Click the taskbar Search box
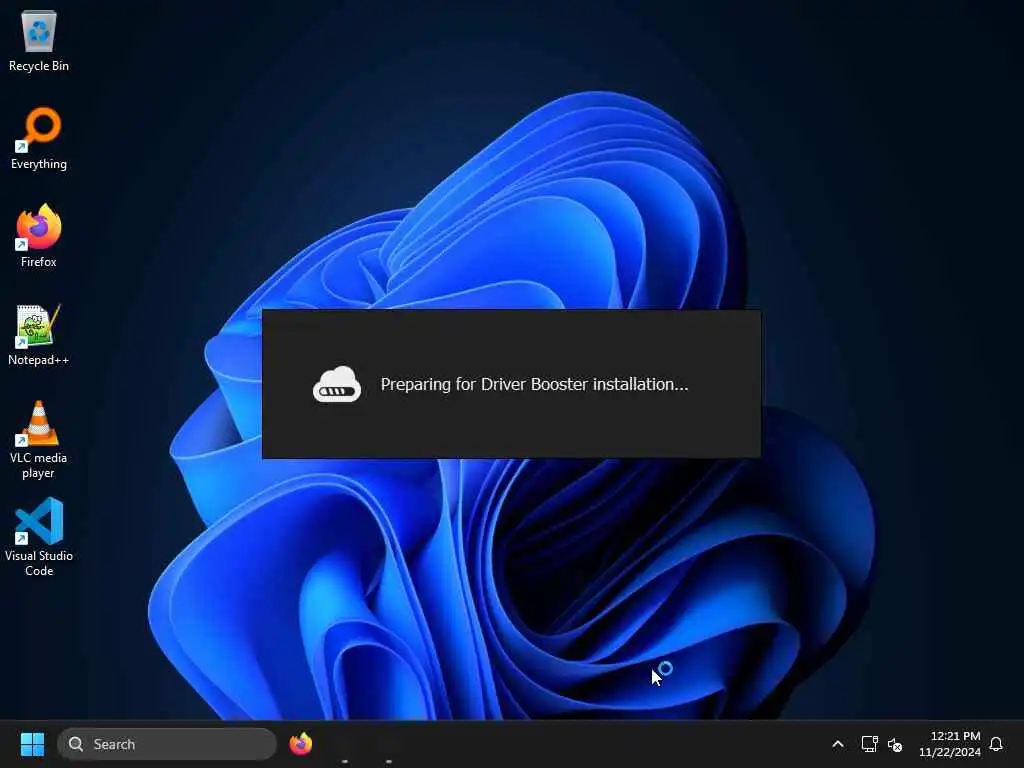The width and height of the screenshot is (1024, 768). click(167, 744)
